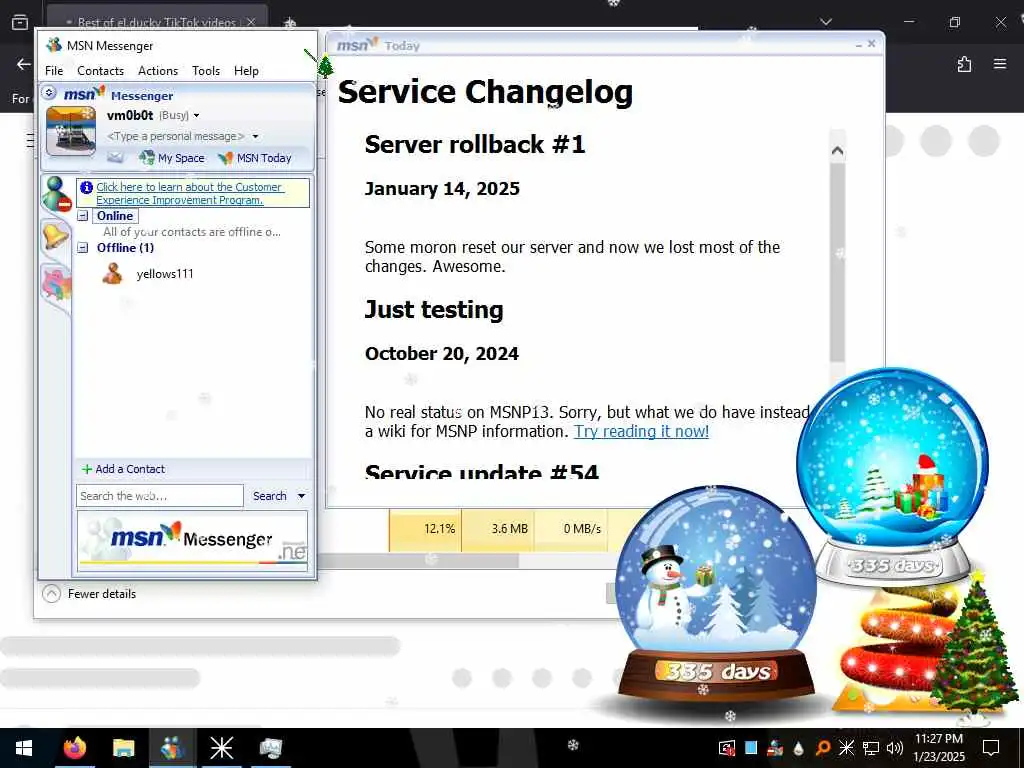The height and width of the screenshot is (768, 1024).
Task: Select the alerts bell tab
Action: 55,234
